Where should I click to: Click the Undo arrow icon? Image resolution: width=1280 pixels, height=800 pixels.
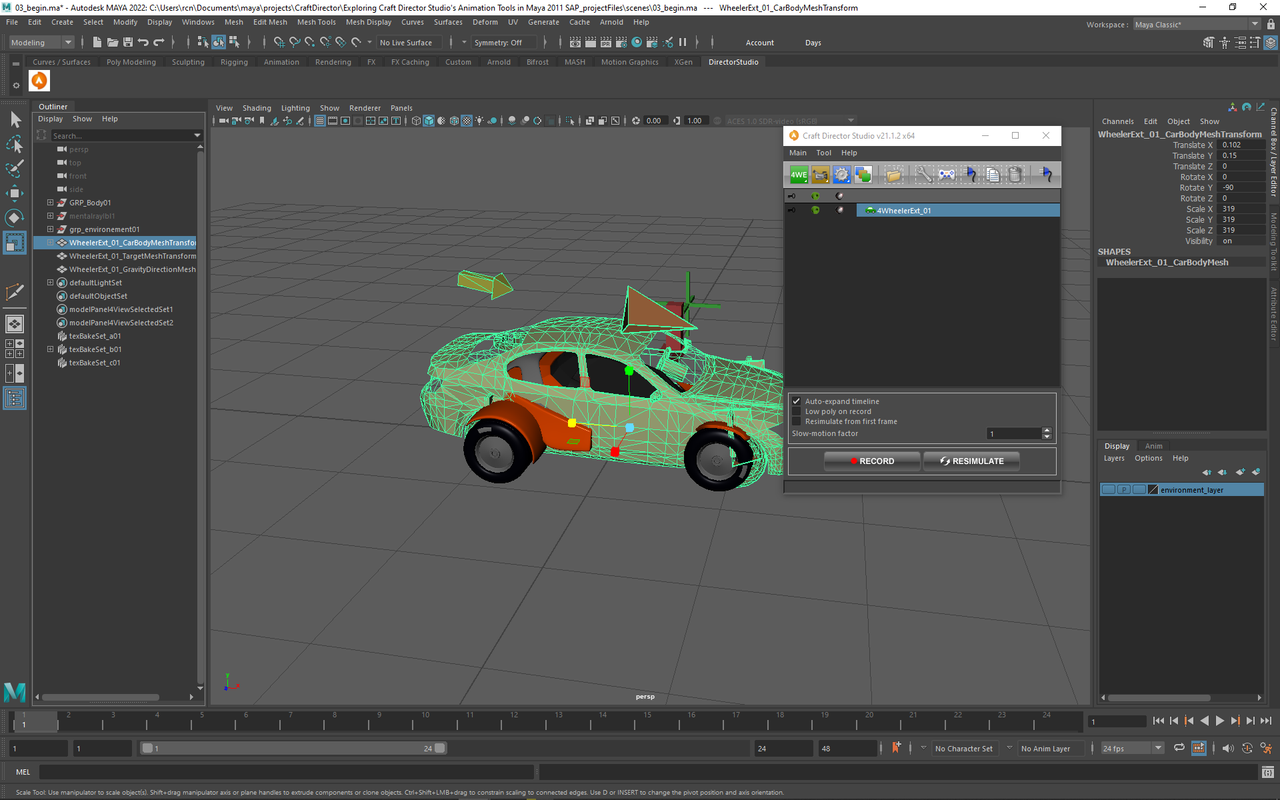[x=143, y=42]
